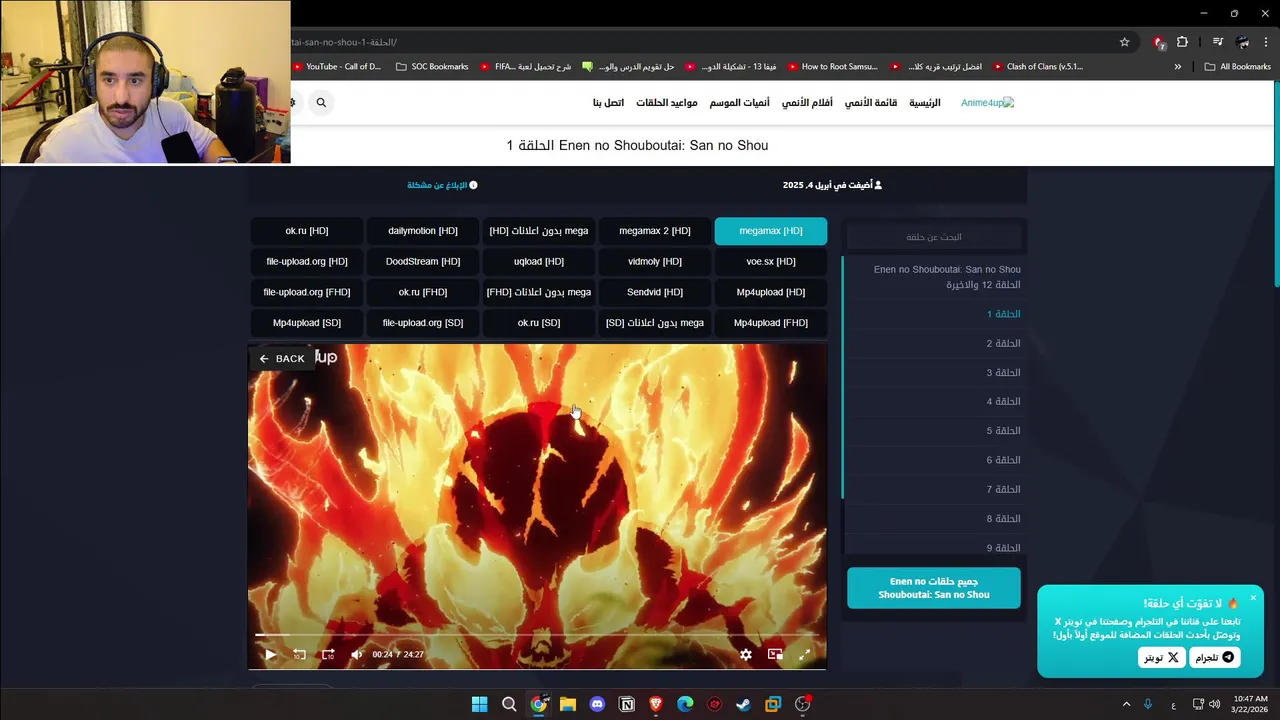Open episode الحلقة 5 in the list
Viewport: 1280px width, 720px height.
click(x=934, y=431)
